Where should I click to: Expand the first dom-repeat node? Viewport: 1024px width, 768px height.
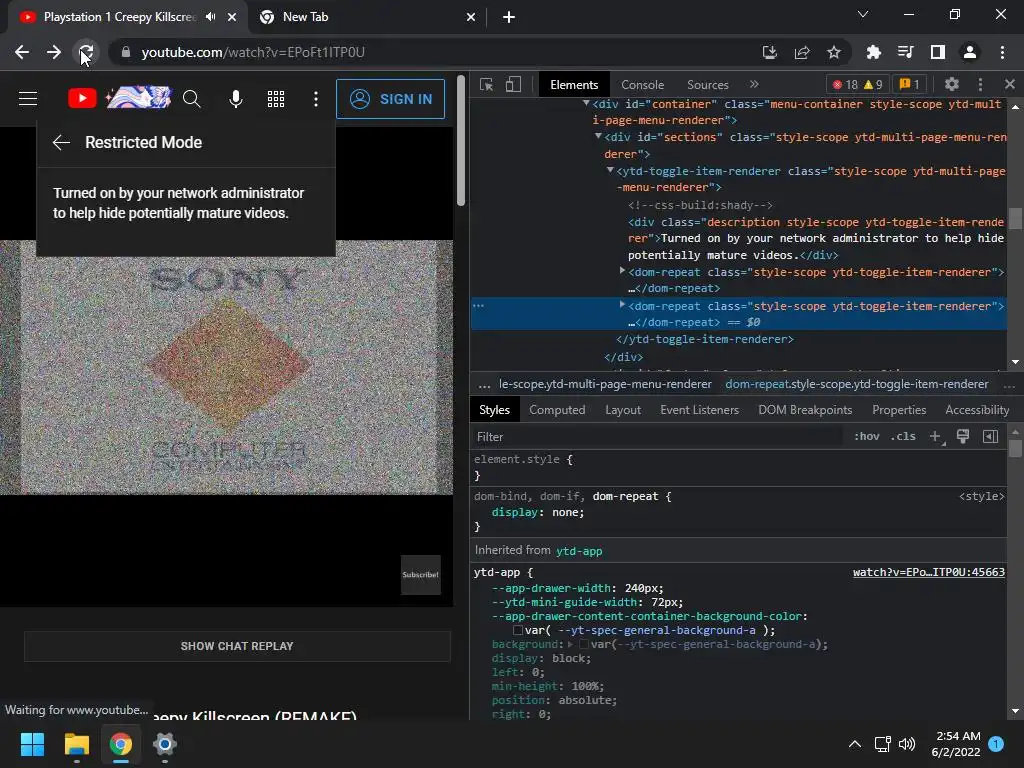(x=622, y=270)
